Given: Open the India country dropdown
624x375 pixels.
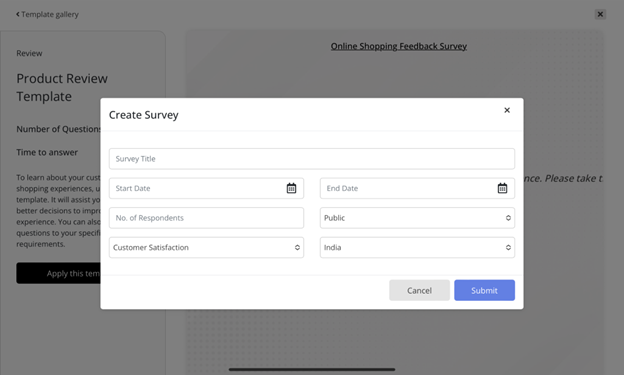Looking at the screenshot, I should coord(417,247).
